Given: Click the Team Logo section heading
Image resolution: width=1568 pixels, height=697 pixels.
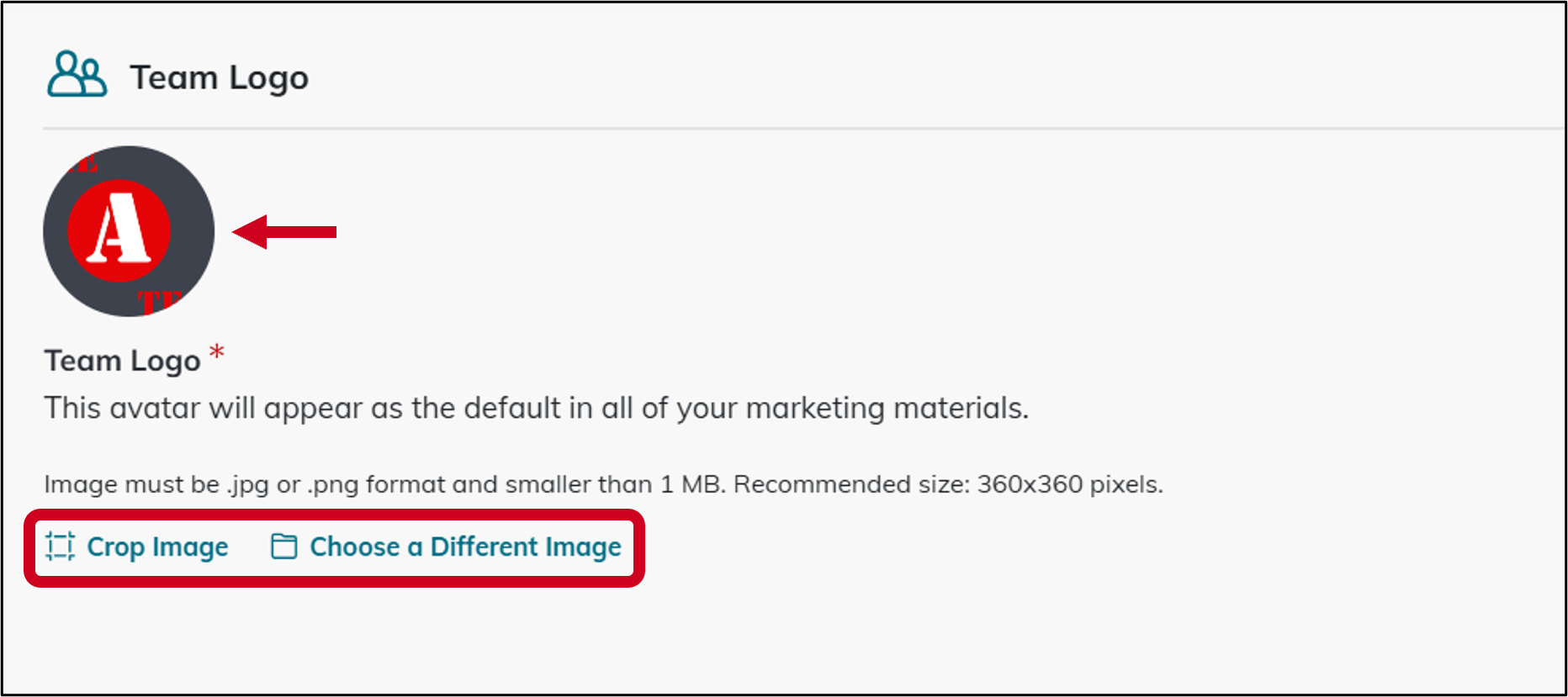Looking at the screenshot, I should (x=219, y=77).
